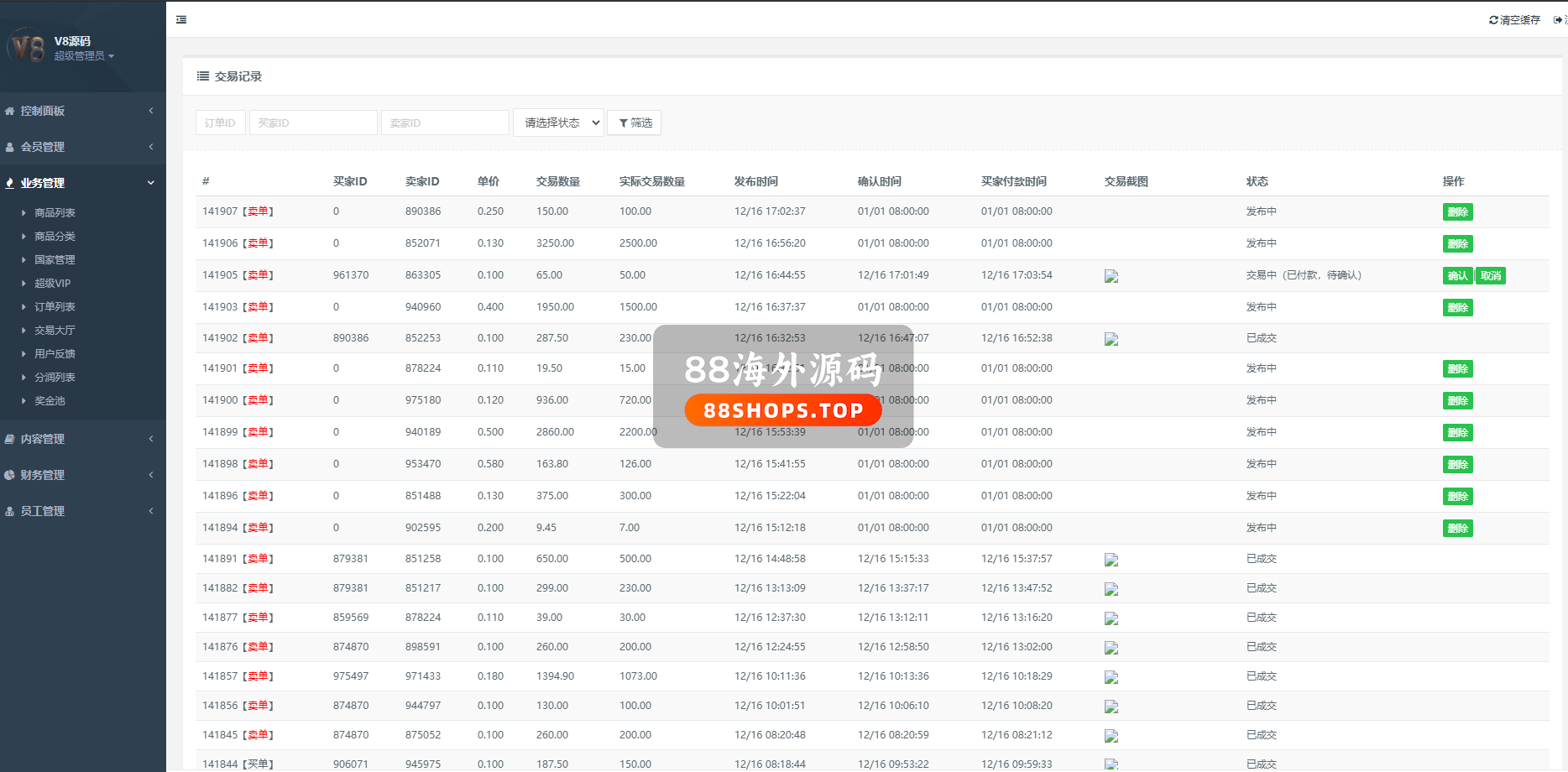Click the 订单ID input field
The height and width of the screenshot is (772, 1568).
tap(220, 123)
